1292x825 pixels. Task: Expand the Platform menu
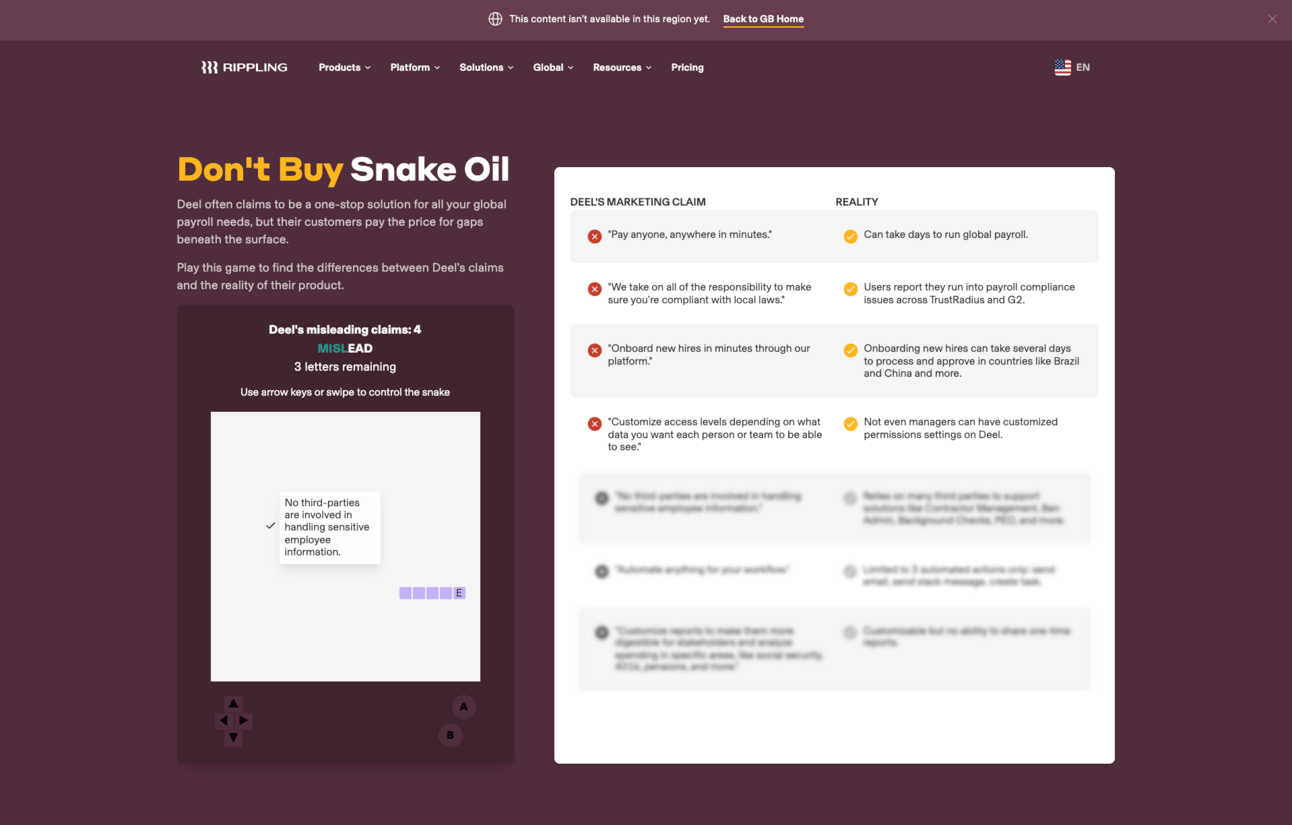[x=415, y=67]
